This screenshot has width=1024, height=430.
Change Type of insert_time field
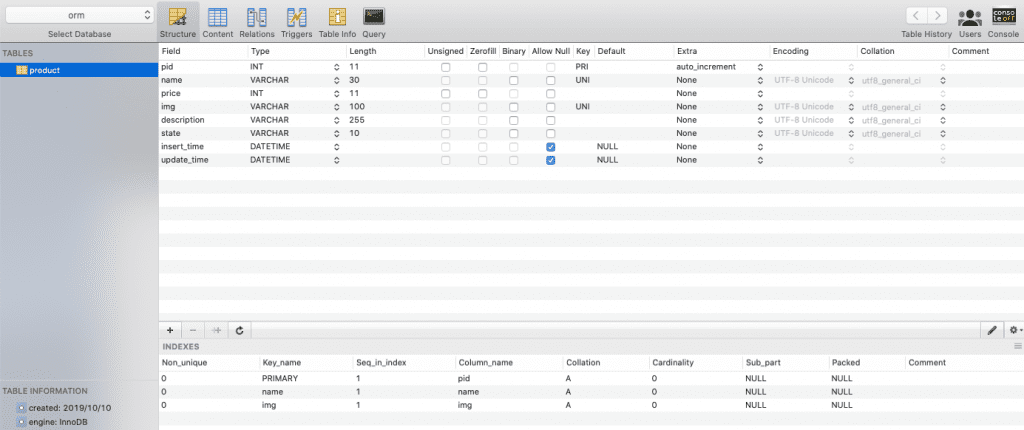click(x=336, y=146)
